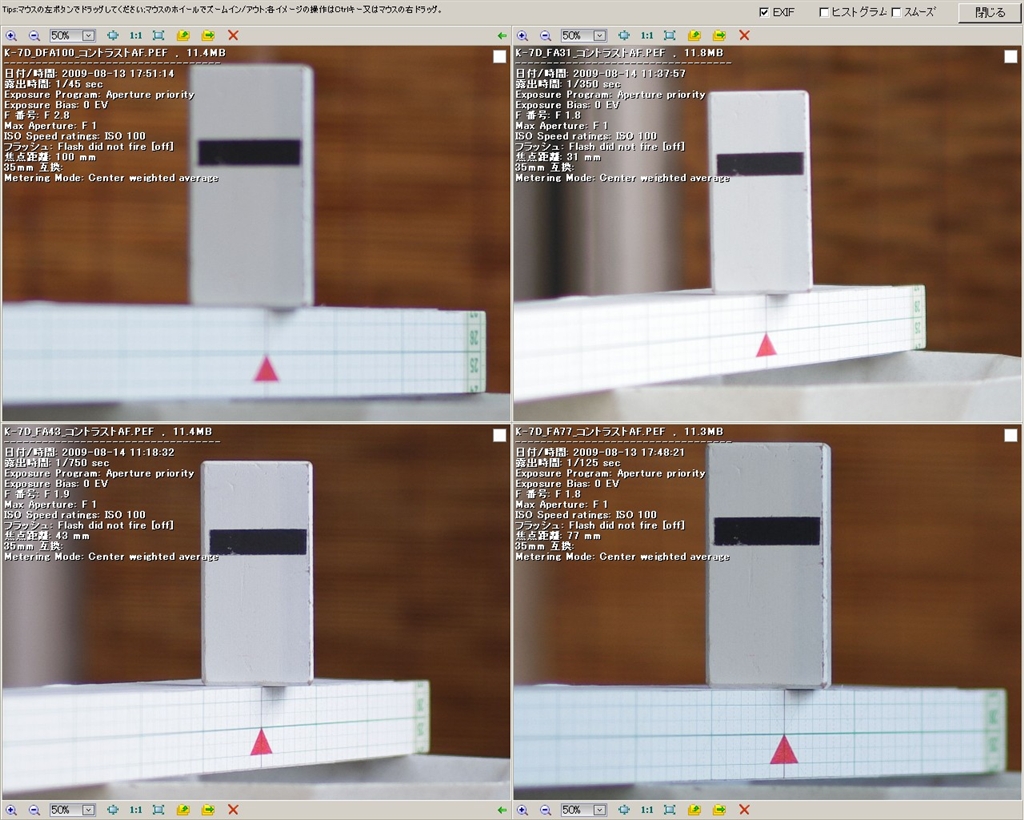Click filename text K-7D_FA43_コントラストAF.PEF
The width and height of the screenshot is (1024, 820).
pyautogui.click(x=79, y=432)
